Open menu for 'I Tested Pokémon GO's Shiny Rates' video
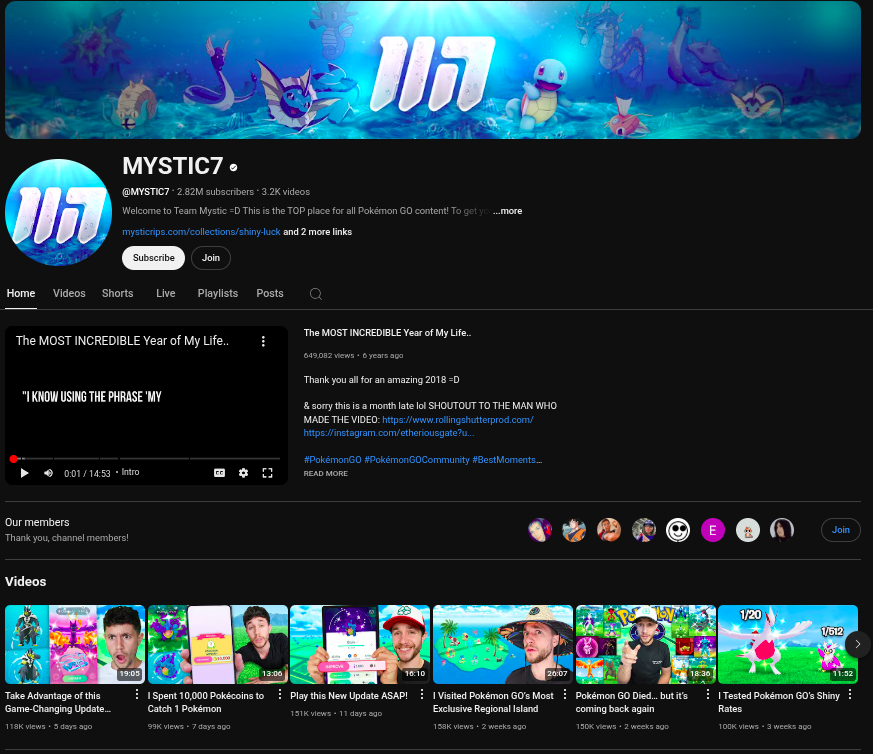873x754 pixels. click(x=850, y=694)
